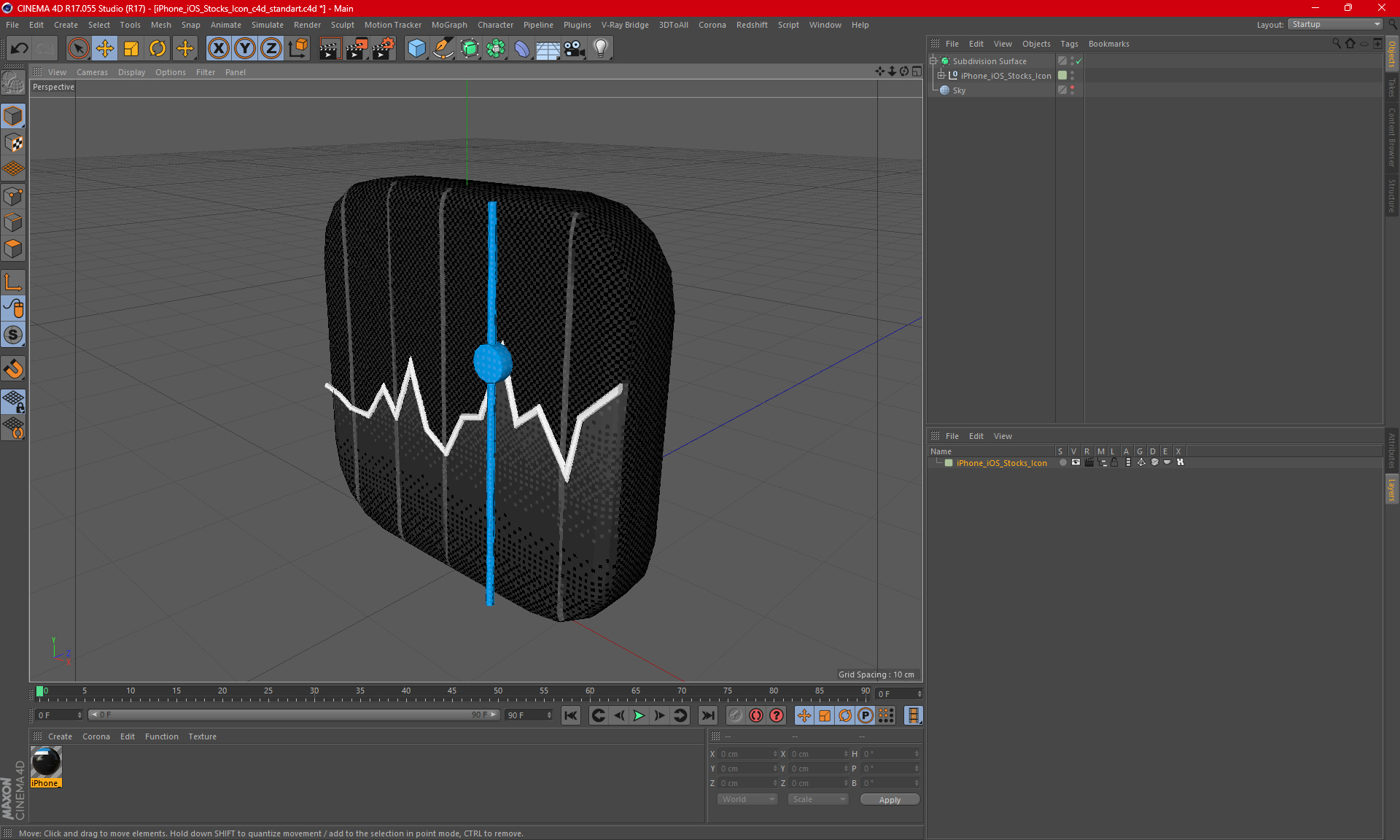1400x840 pixels.
Task: Open the Layout Startup dropdown
Action: 1336,24
